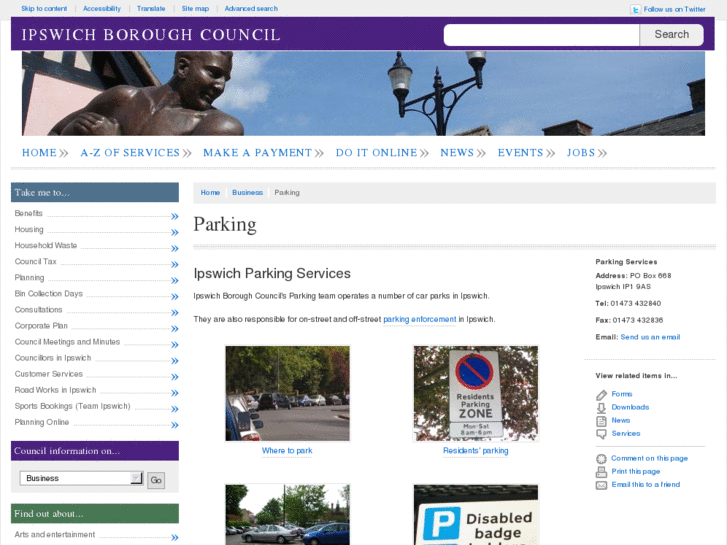
Task: Click the Downloads arrow icon
Action: 601,408
